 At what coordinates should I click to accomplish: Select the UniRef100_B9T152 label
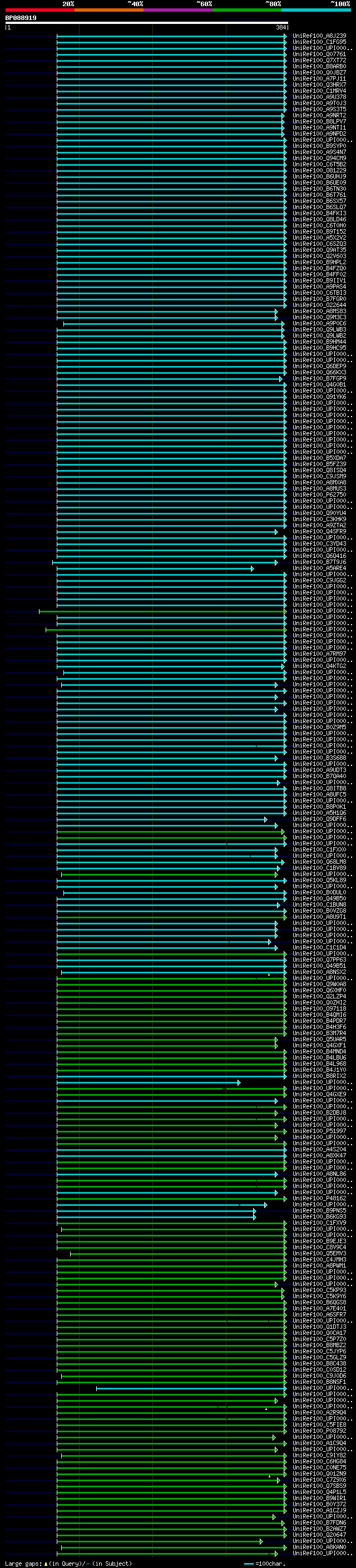click(319, 232)
